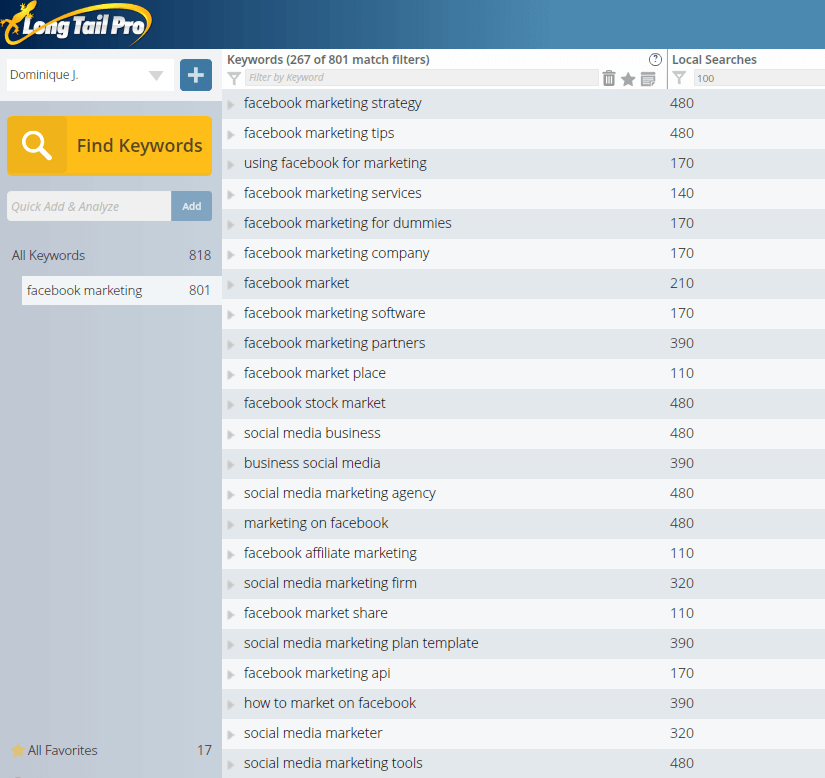Click the Local Searches column header

714,59
